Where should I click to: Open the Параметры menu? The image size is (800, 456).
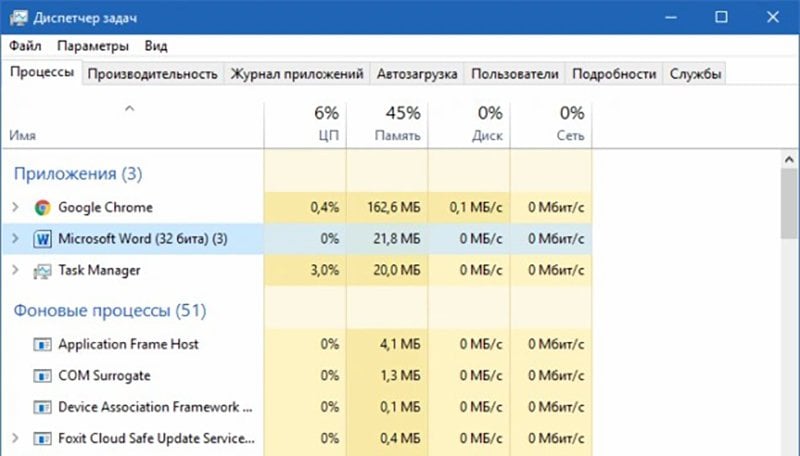click(93, 46)
